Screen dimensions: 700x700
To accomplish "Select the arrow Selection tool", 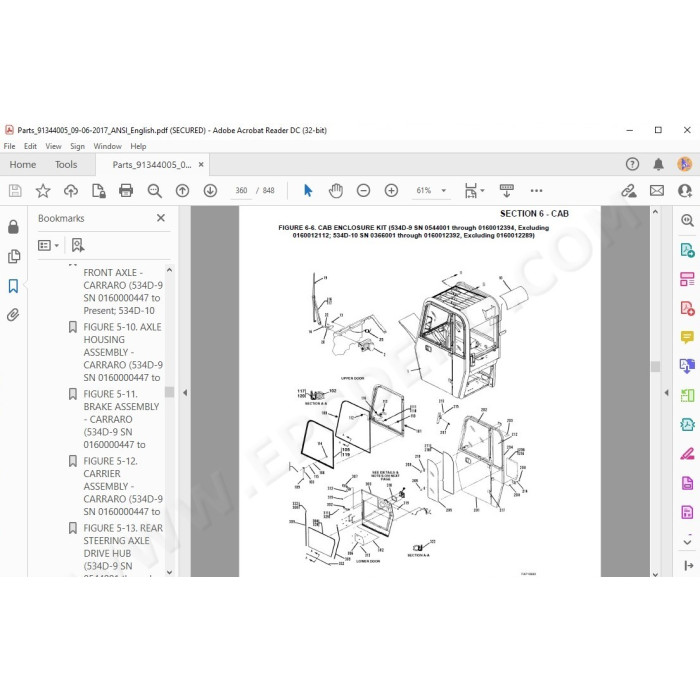I will pos(308,191).
